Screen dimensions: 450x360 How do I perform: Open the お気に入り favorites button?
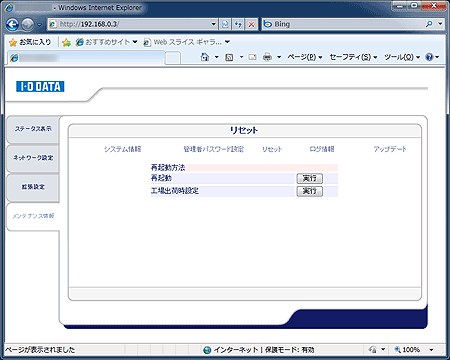[30, 42]
